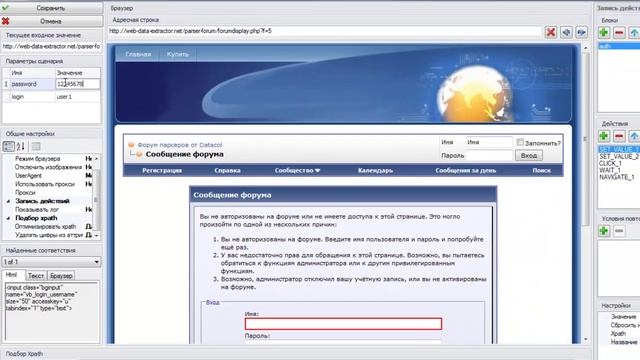This screenshot has height=360, width=640.
Task: Click the Сохранить button with green checkmark
Action: [x=51, y=8]
